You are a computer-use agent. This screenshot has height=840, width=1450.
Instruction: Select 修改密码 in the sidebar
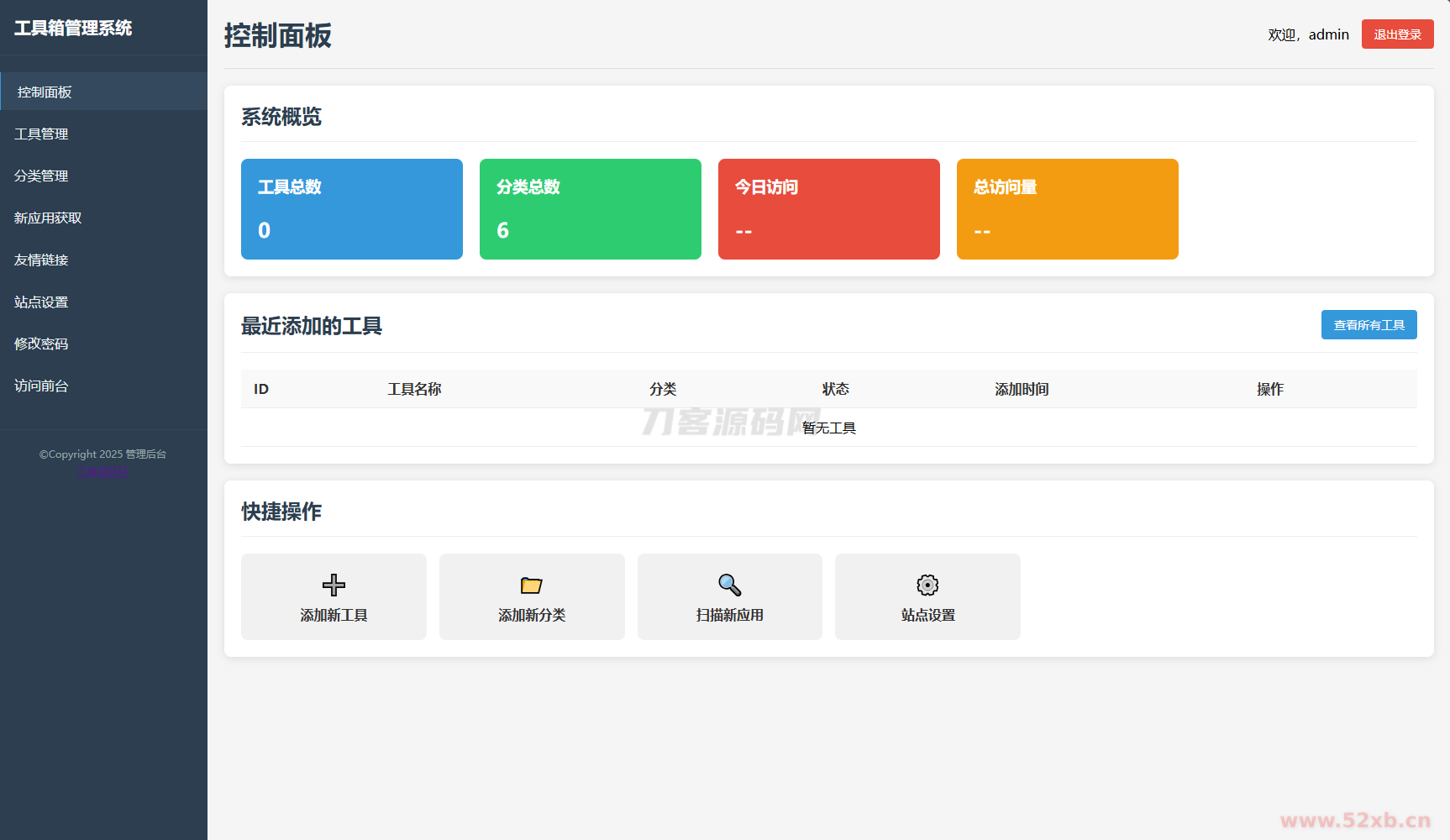[x=42, y=344]
